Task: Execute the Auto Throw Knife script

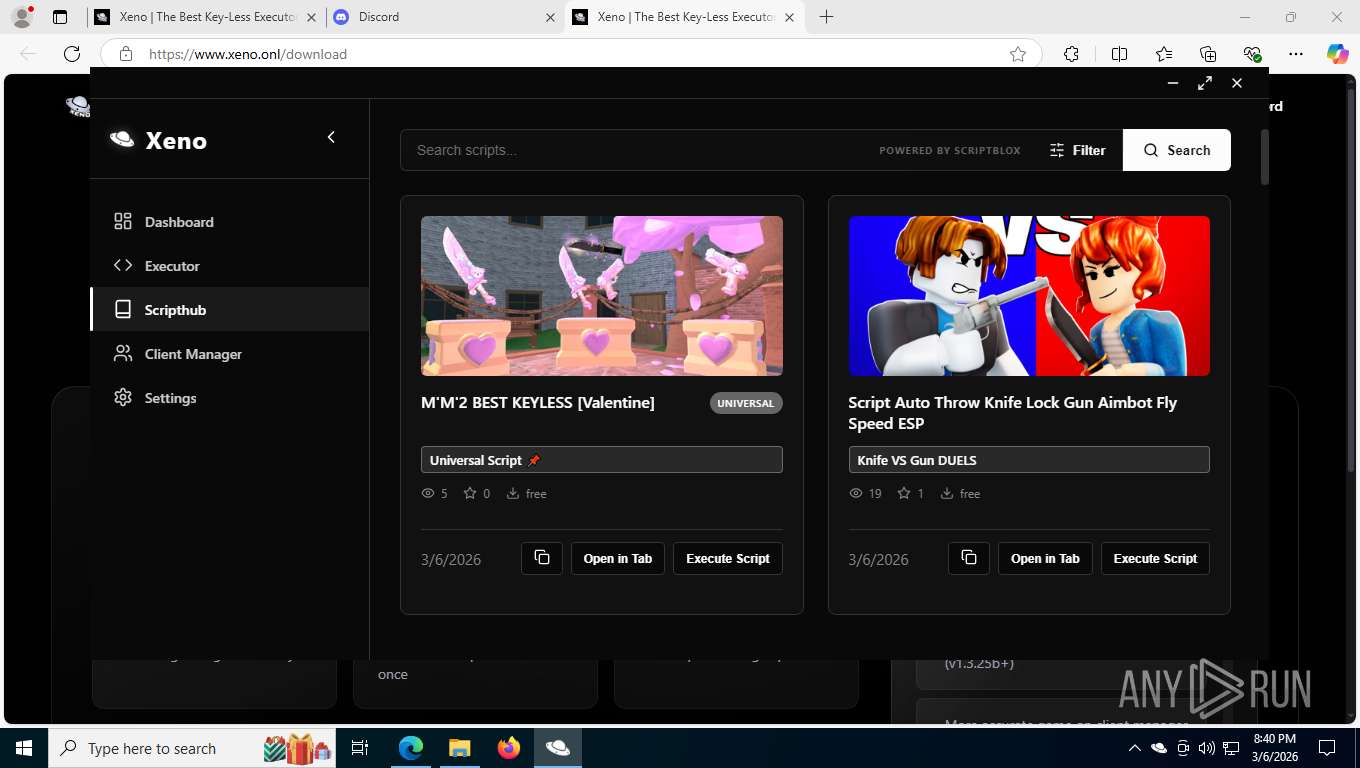Action: click(x=1155, y=558)
